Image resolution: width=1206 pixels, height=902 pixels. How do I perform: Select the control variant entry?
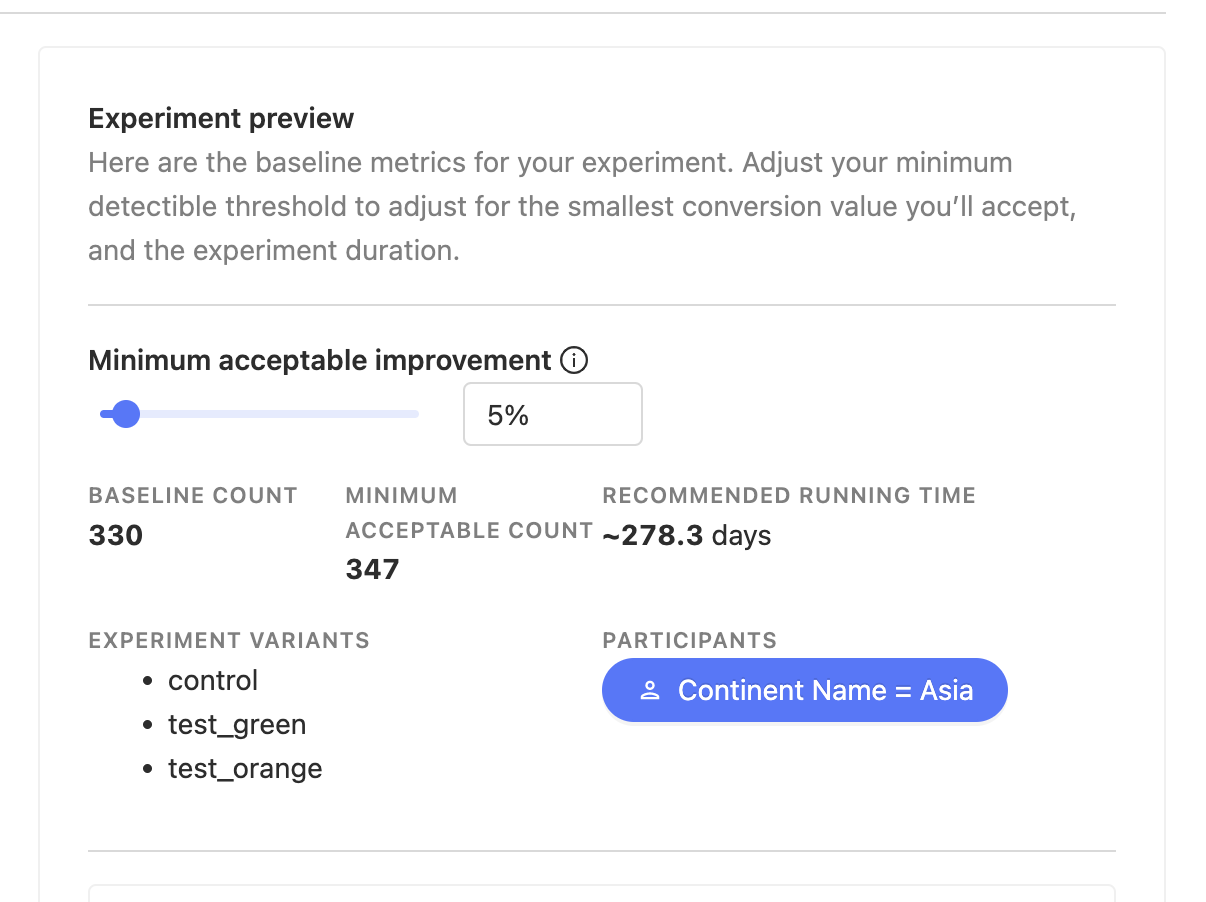tap(212, 680)
